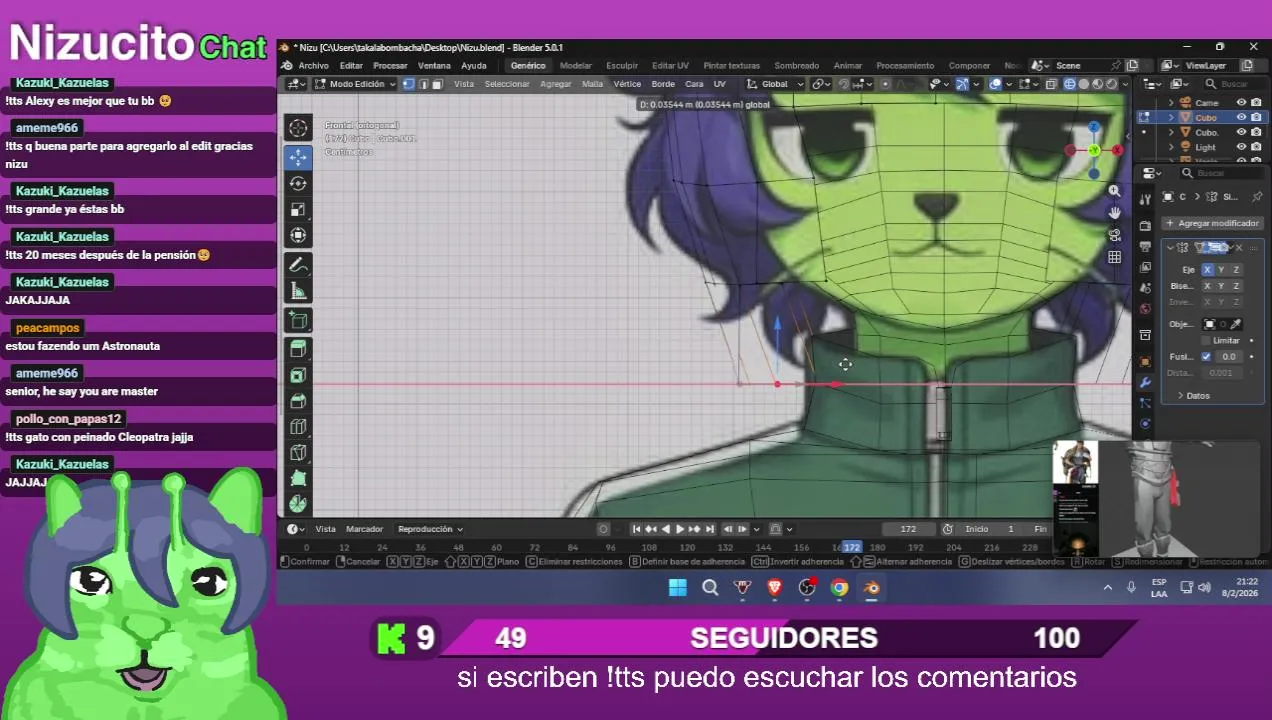The height and width of the screenshot is (720, 1272).
Task: Select the Move tool
Action: click(297, 157)
